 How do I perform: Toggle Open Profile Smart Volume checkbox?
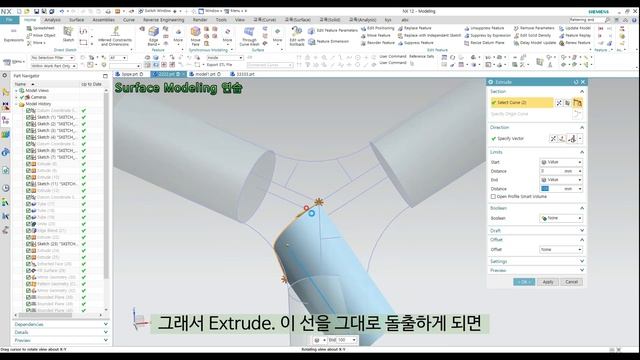point(493,197)
